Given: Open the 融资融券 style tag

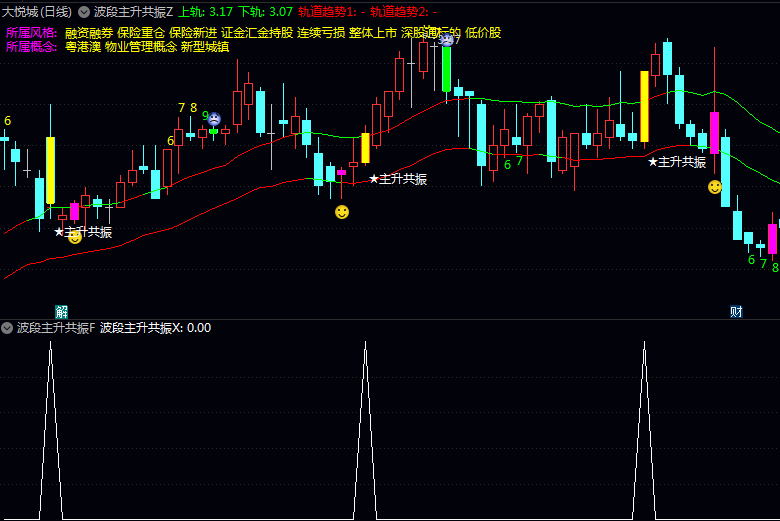Looking at the screenshot, I should click(x=89, y=33).
